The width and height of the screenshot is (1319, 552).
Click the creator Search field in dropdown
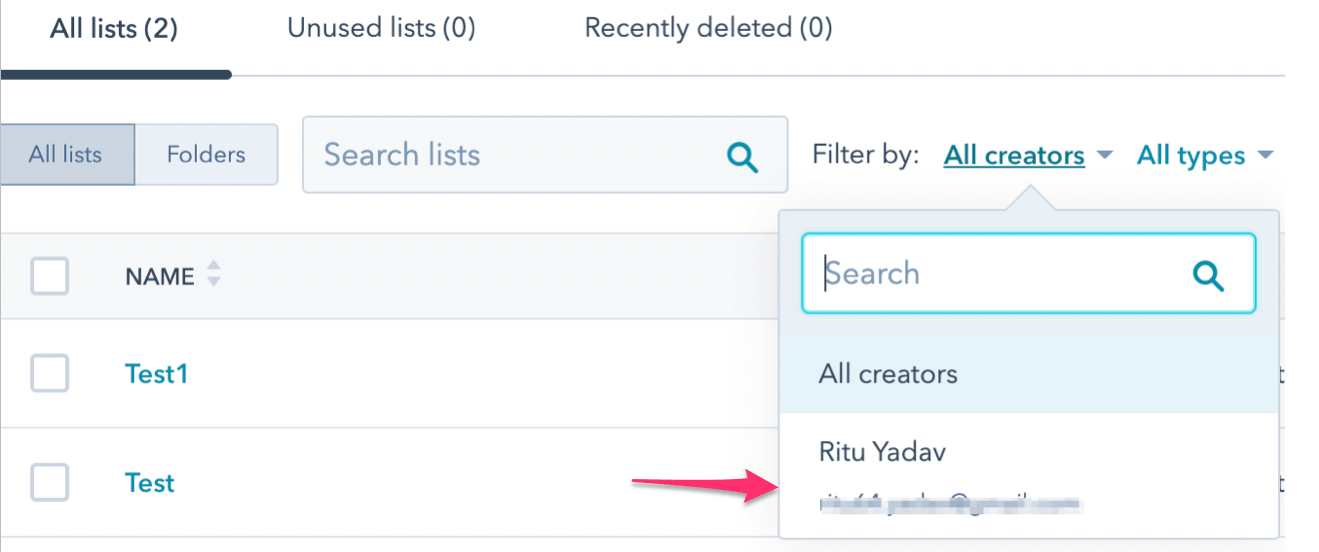pyautogui.click(x=1000, y=274)
